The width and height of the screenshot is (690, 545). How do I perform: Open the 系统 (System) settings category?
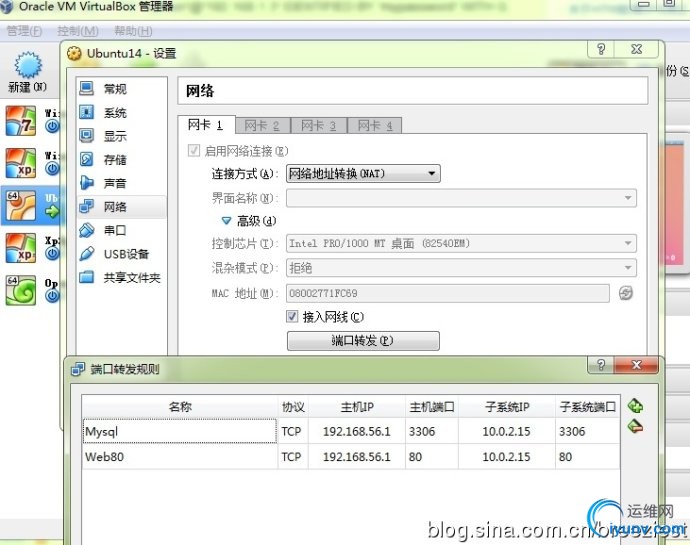pos(122,113)
